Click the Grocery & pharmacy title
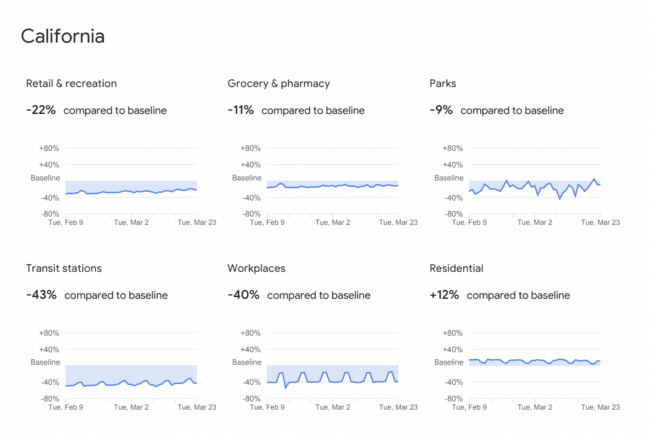 278,83
